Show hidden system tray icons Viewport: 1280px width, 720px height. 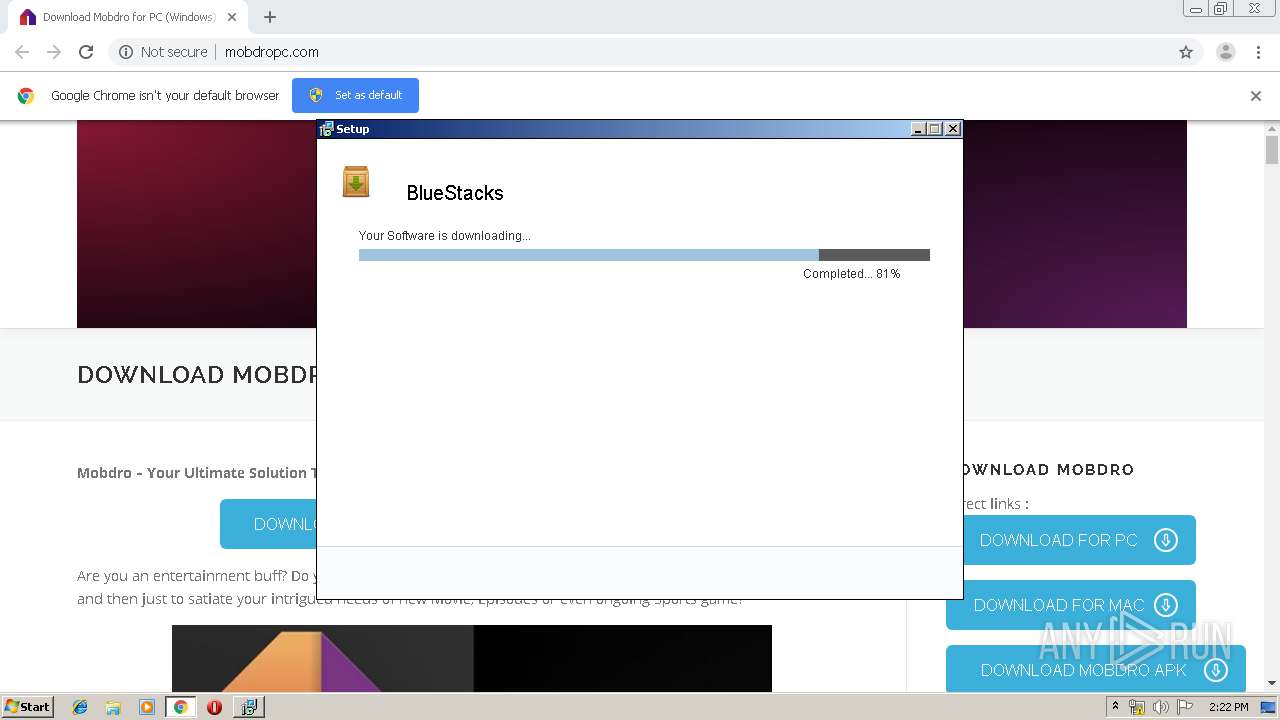pyautogui.click(x=1116, y=707)
